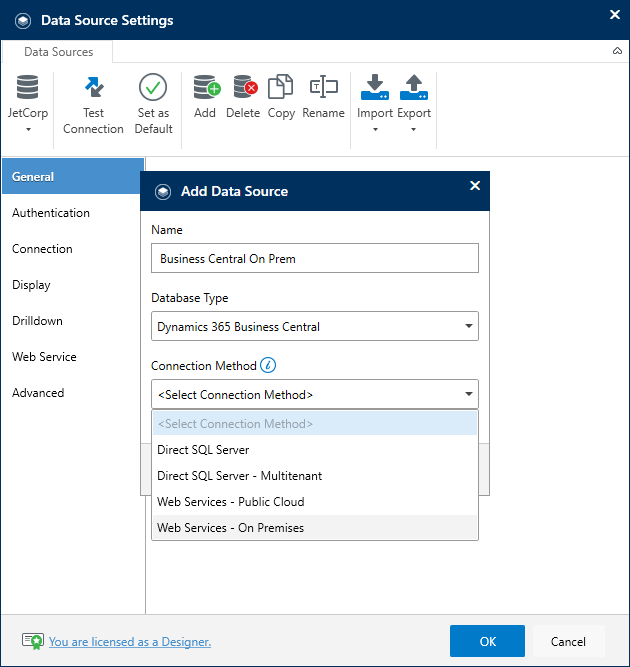Click the Copy data source icon
This screenshot has width=630, height=667.
(280, 87)
